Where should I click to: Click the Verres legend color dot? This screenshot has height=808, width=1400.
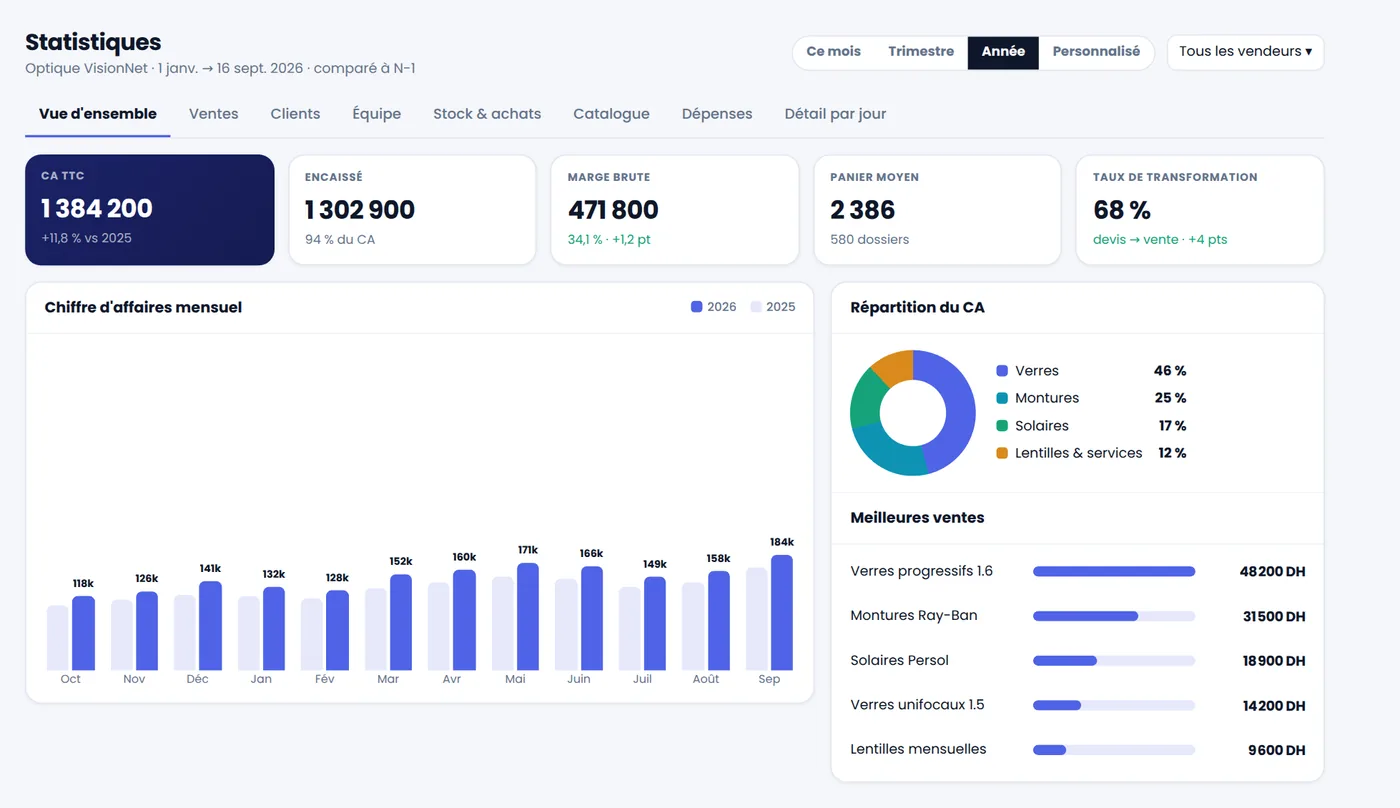click(1002, 371)
